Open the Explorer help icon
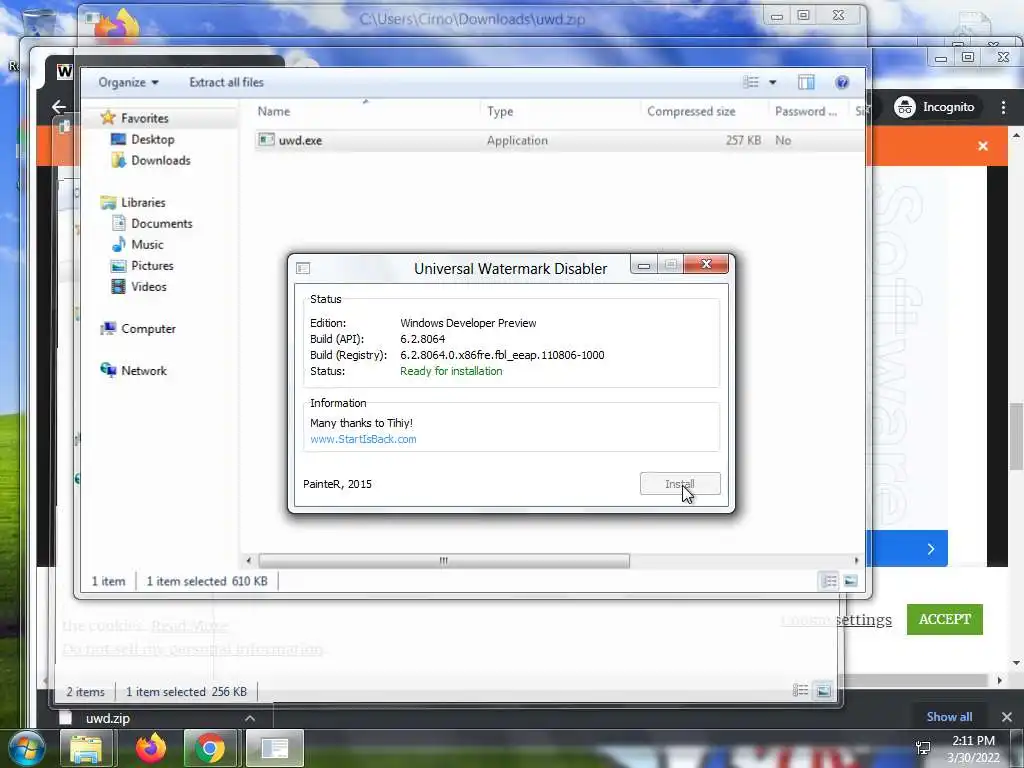This screenshot has width=1024, height=768. click(842, 82)
